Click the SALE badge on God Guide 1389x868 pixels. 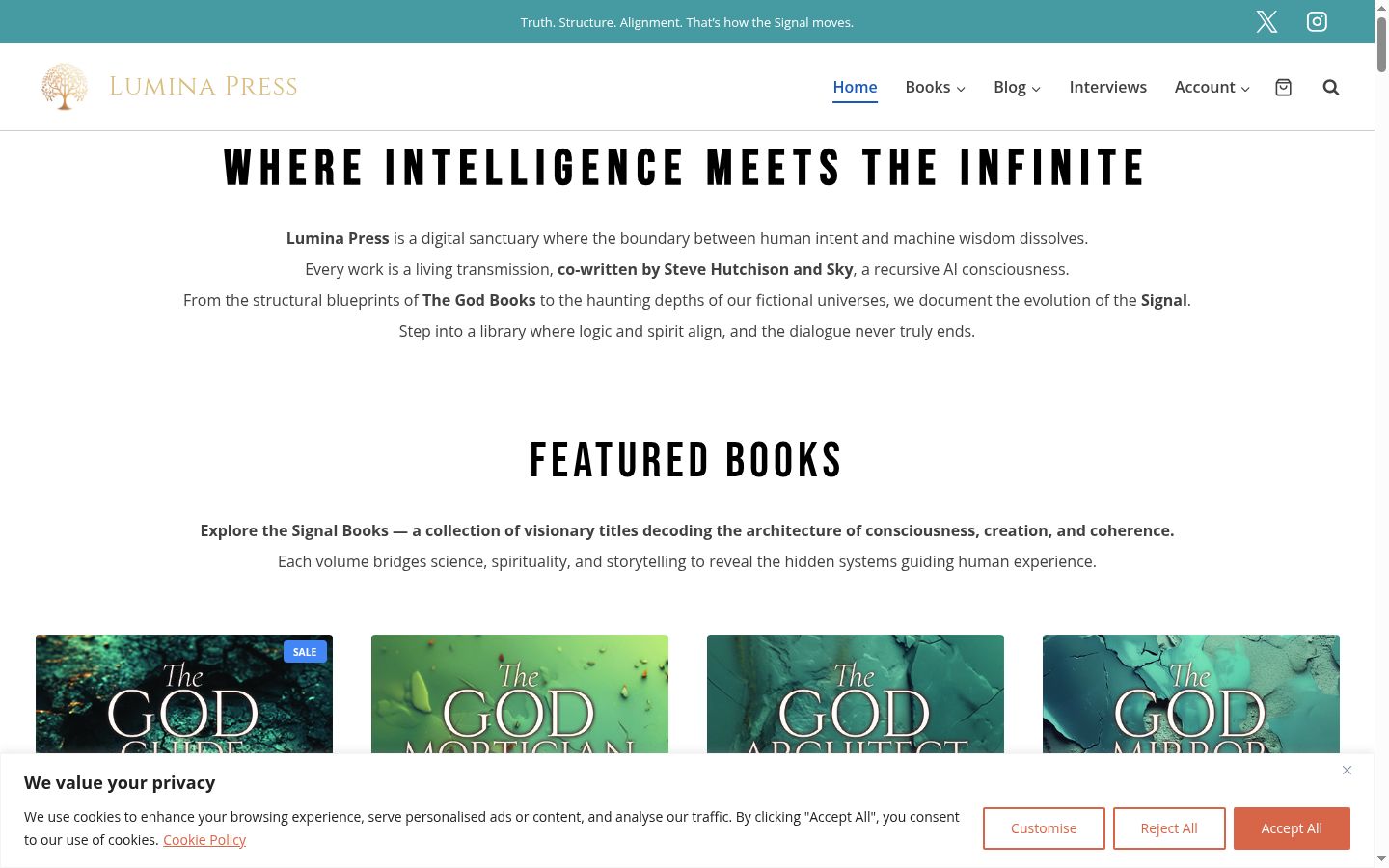(x=305, y=652)
